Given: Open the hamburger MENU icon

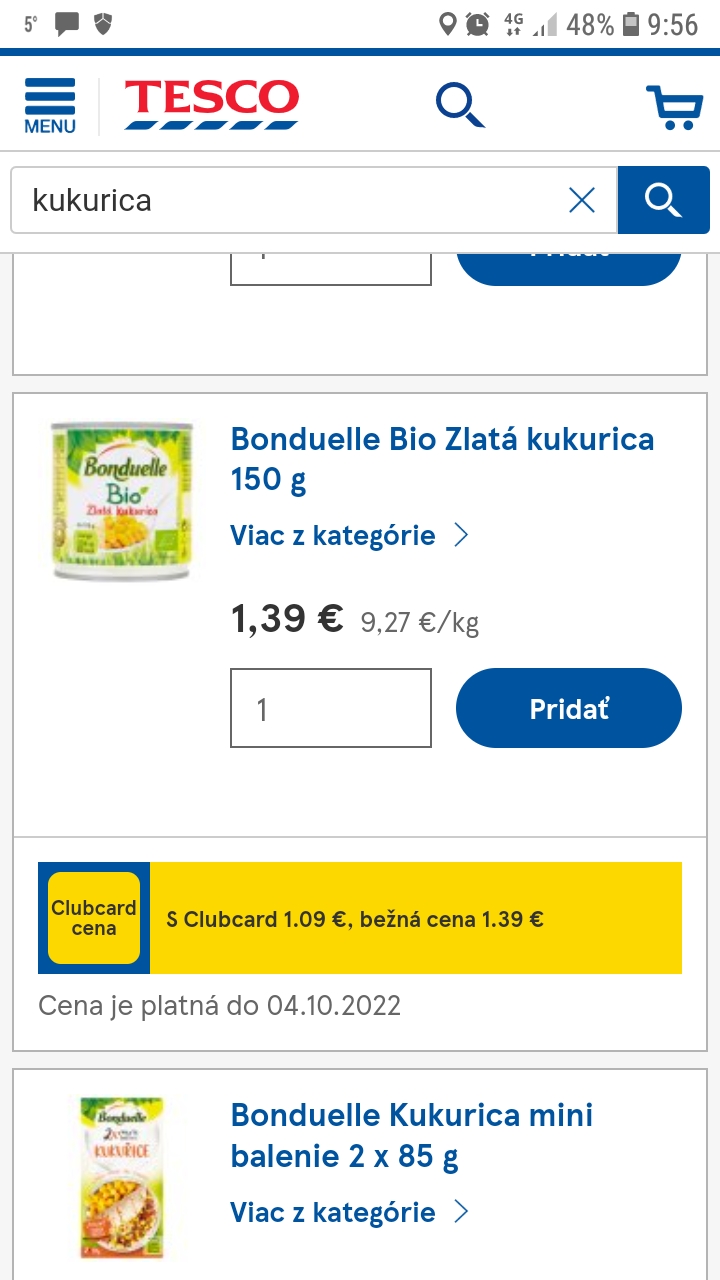Looking at the screenshot, I should click(50, 105).
